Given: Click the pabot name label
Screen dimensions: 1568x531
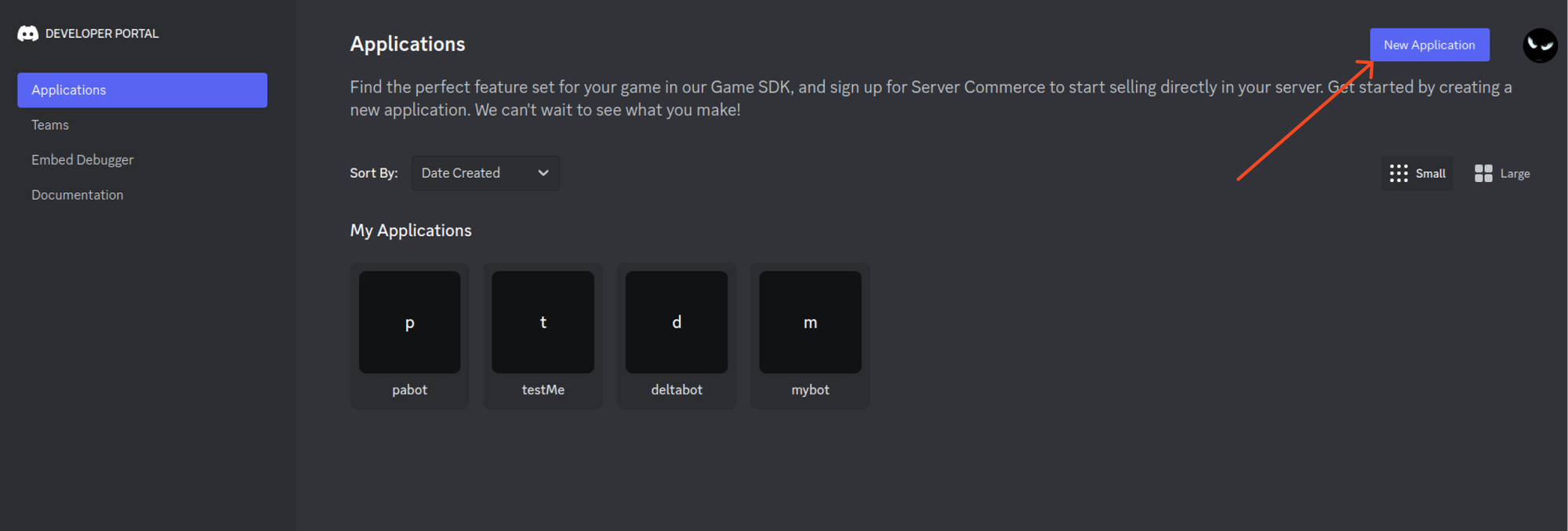Looking at the screenshot, I should click(409, 390).
